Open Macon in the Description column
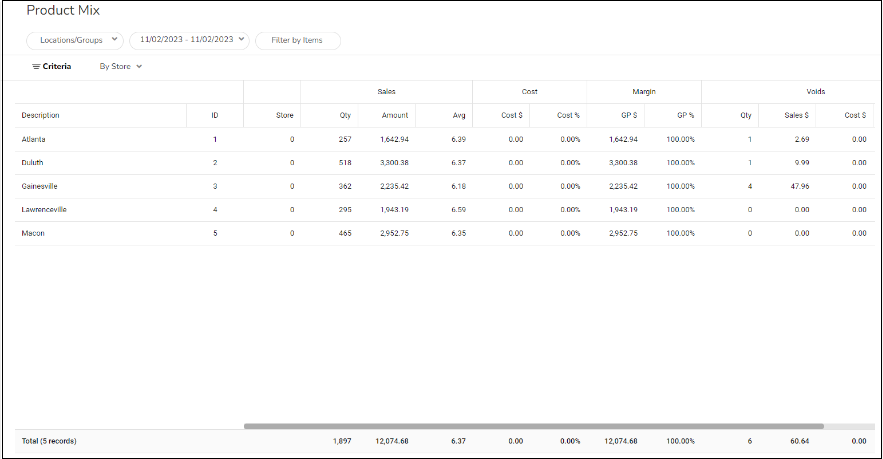The width and height of the screenshot is (883, 459). (33, 233)
